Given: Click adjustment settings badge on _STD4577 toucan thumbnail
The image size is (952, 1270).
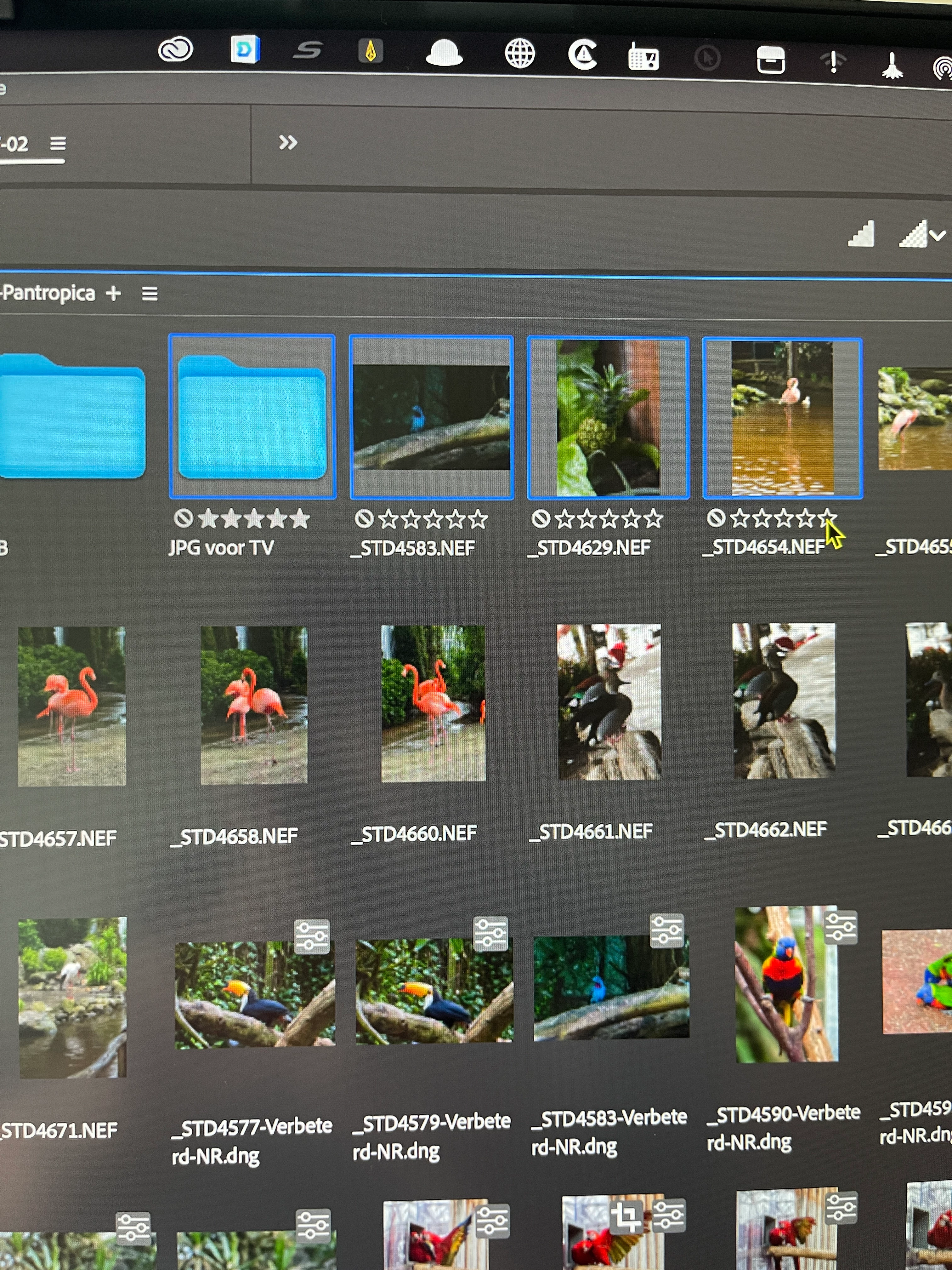Looking at the screenshot, I should point(312,936).
